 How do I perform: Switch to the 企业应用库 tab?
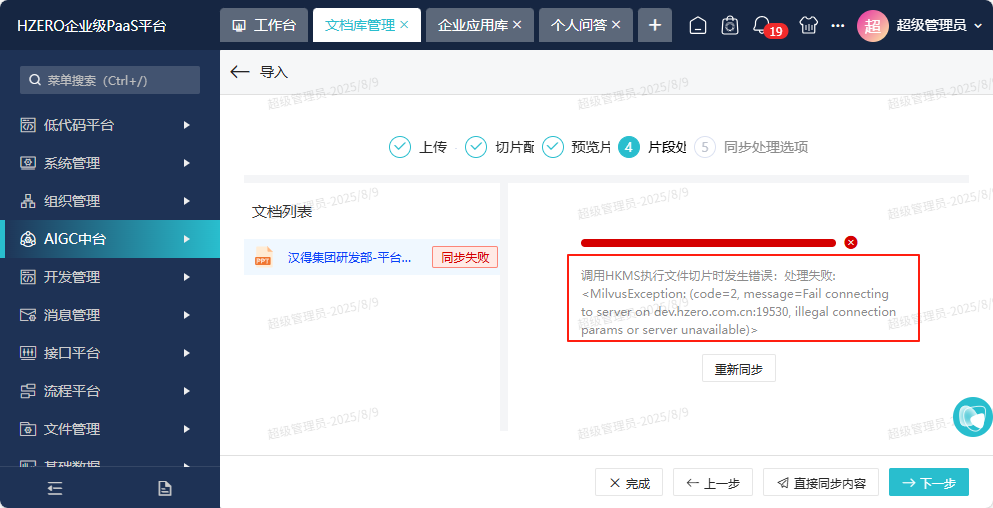click(472, 25)
